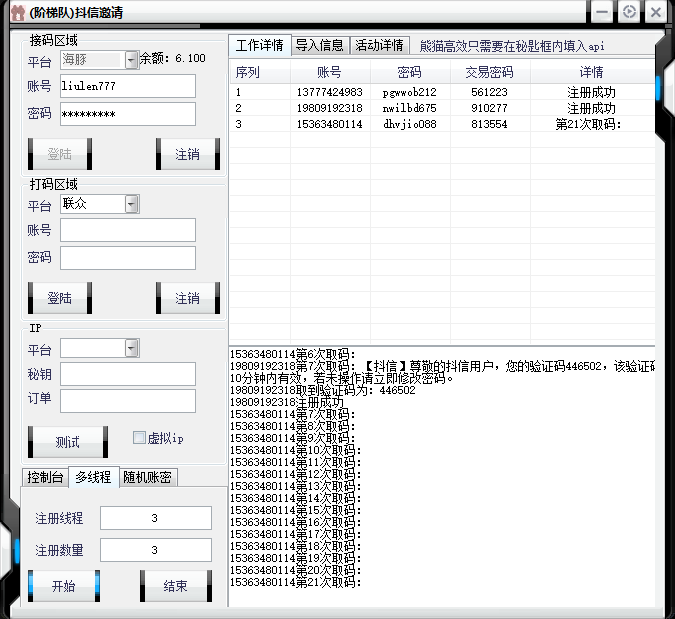Click transaction password 910277
Image resolution: width=675 pixels, height=619 pixels.
[x=489, y=108]
